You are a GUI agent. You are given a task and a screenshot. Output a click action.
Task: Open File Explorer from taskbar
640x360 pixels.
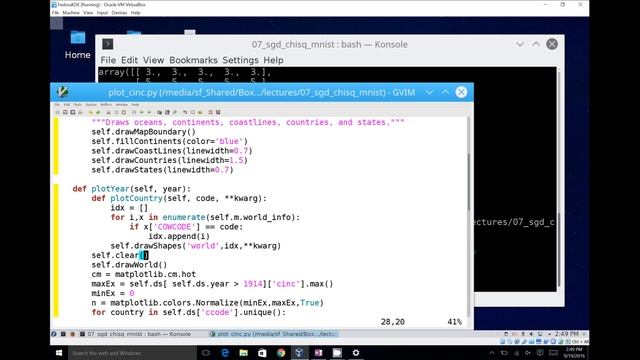click(244, 353)
